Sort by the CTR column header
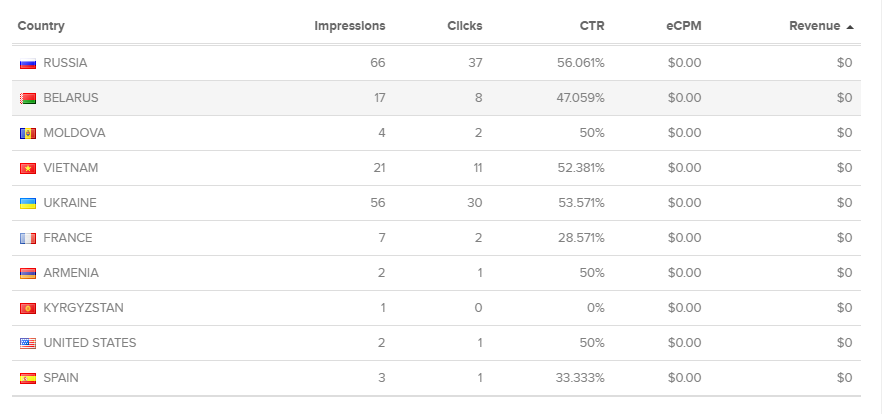 pyautogui.click(x=592, y=26)
